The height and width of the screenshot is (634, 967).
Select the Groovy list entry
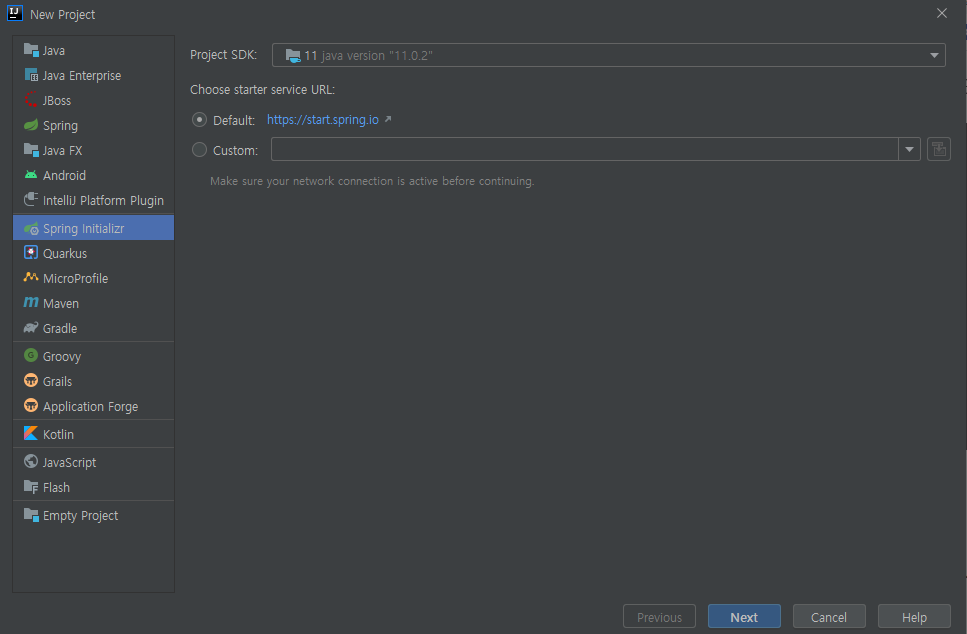point(94,356)
